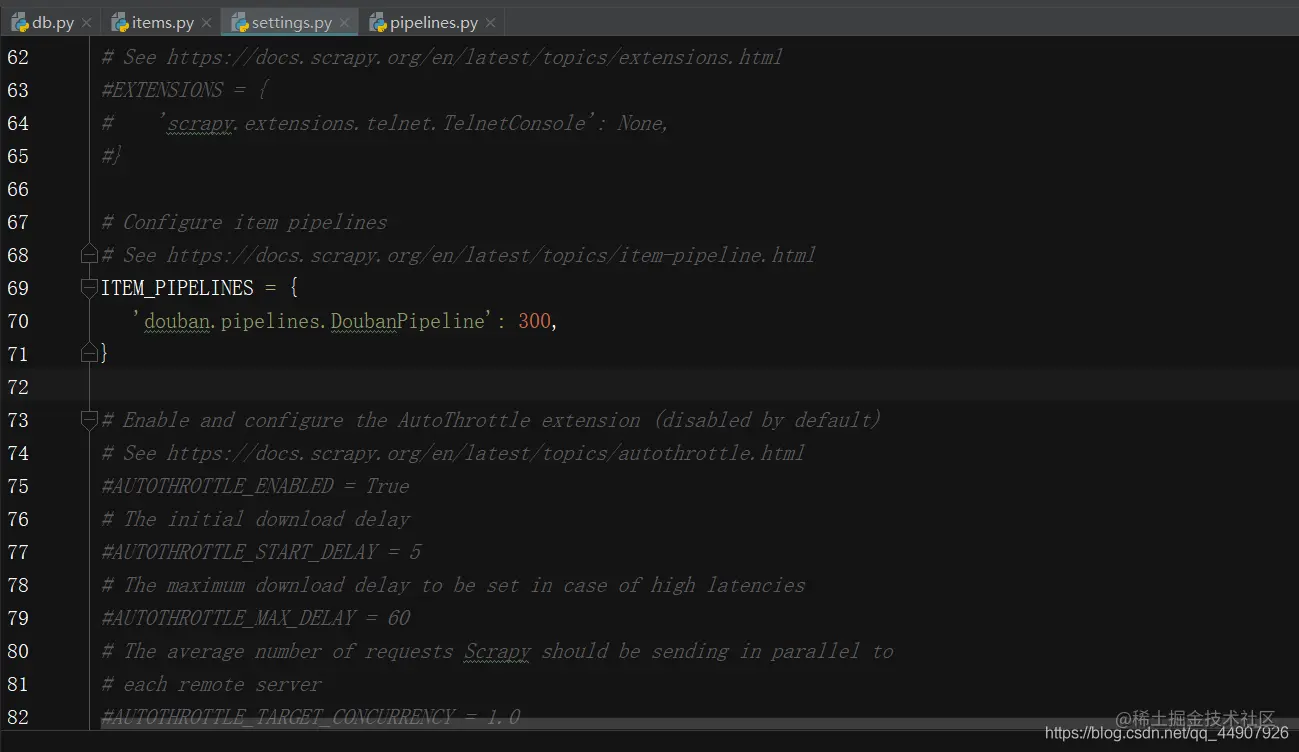
Task: Click line number 72 in the gutter
Action: click(x=18, y=387)
